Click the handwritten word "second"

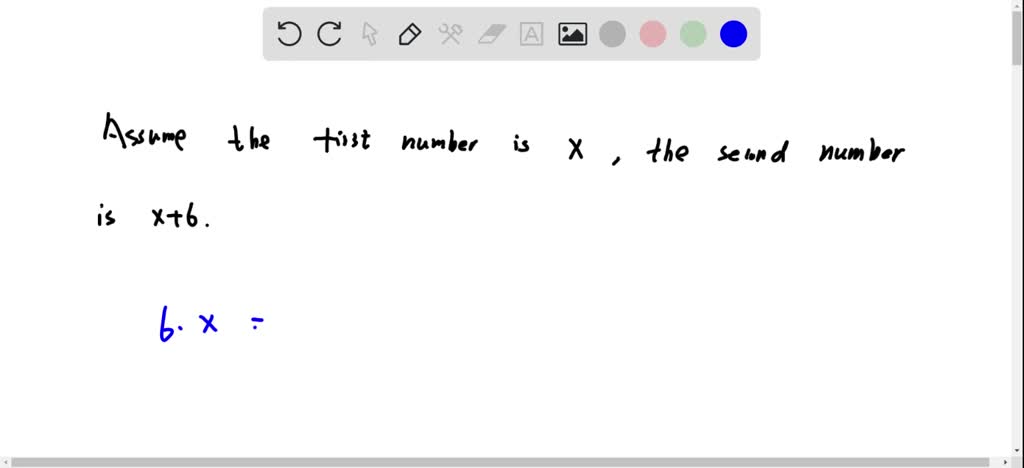751,151
